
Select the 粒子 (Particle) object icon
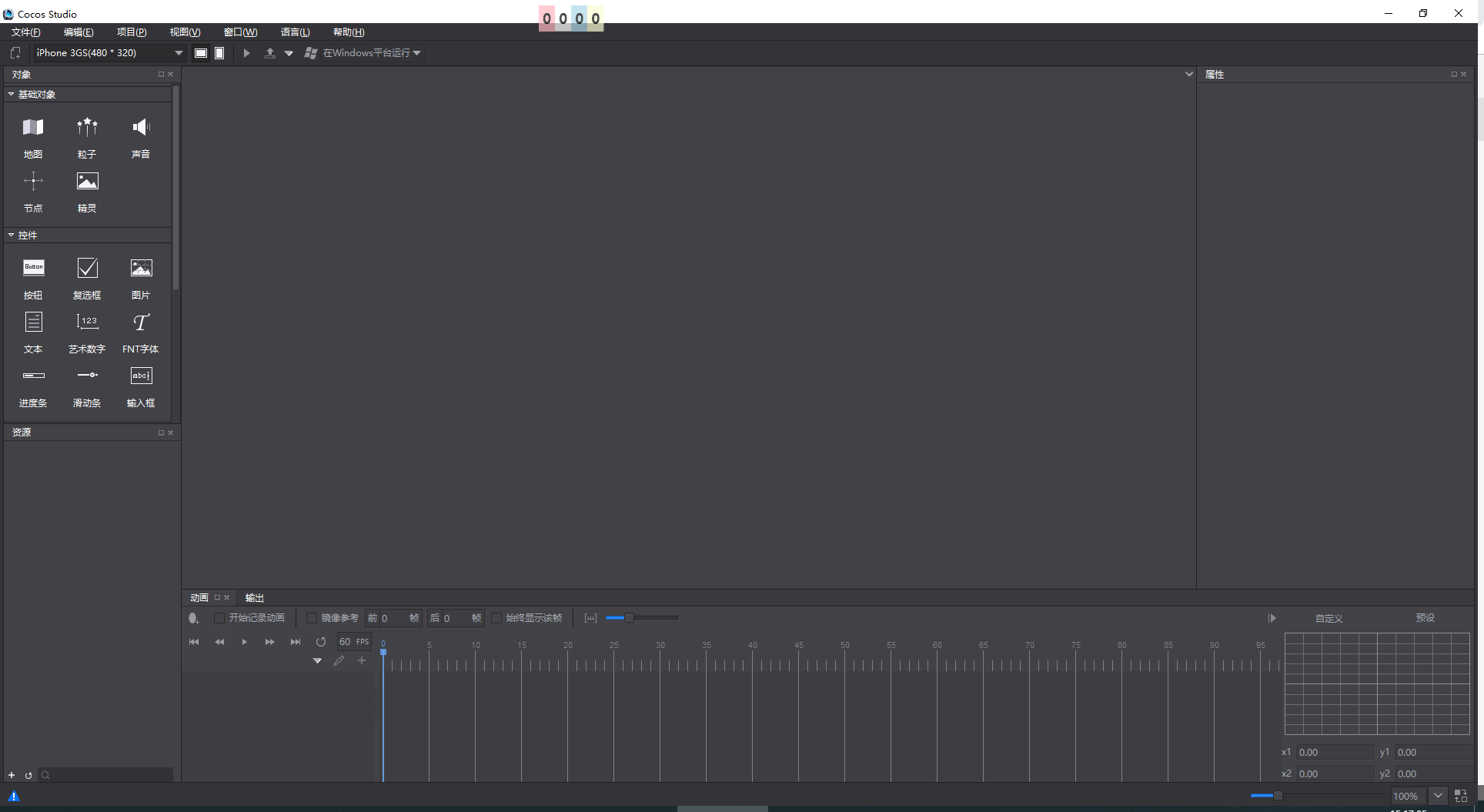[x=87, y=127]
